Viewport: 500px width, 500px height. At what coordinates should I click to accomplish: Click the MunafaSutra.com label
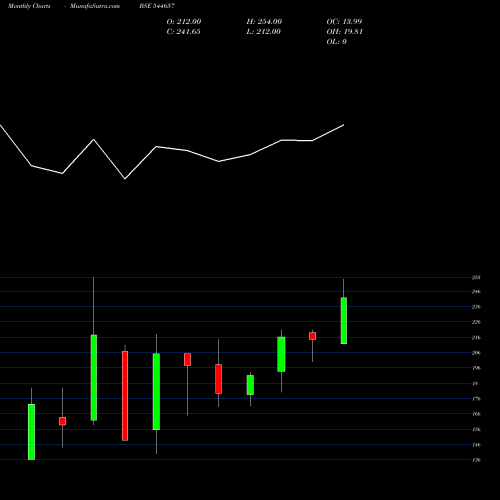tap(95, 6)
